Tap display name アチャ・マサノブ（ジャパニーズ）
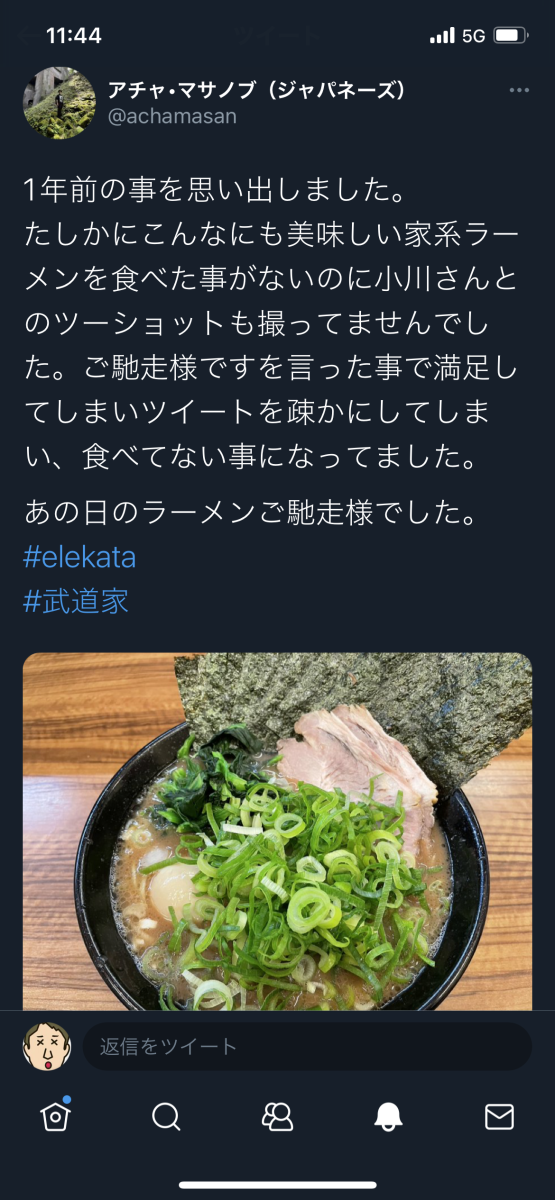 click(x=256, y=90)
